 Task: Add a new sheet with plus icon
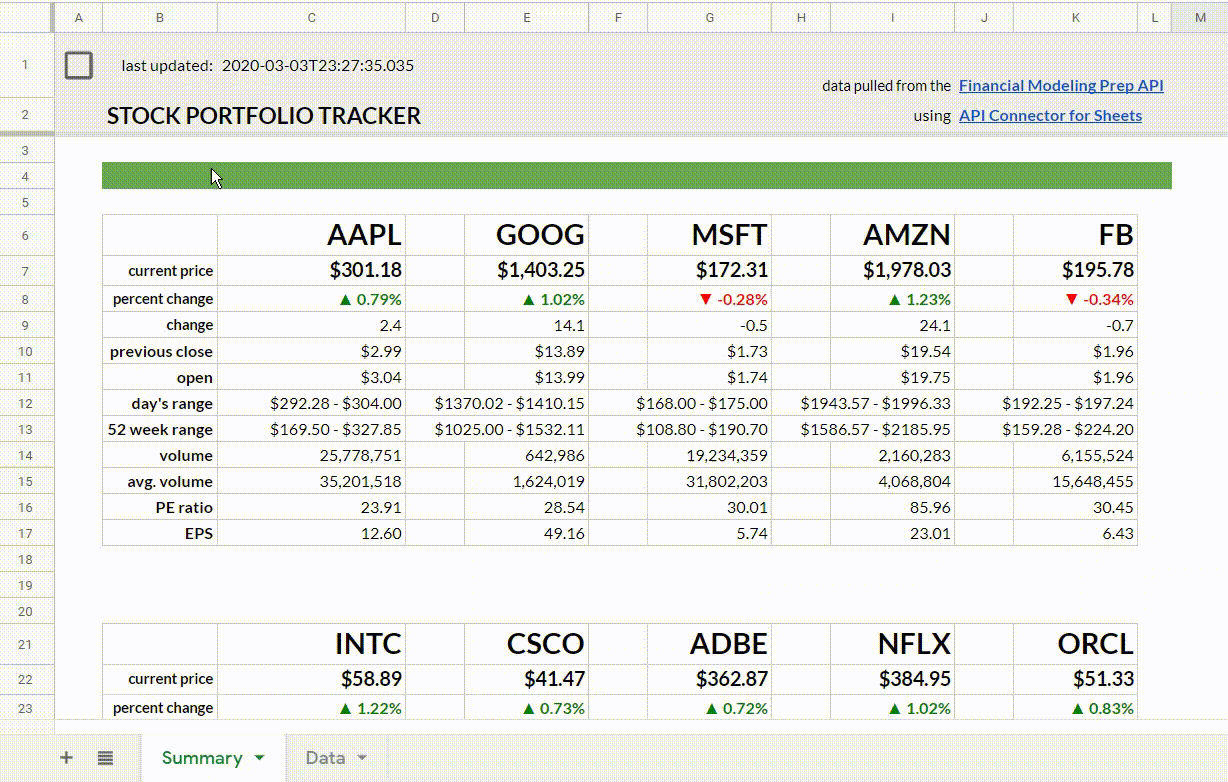click(x=66, y=758)
